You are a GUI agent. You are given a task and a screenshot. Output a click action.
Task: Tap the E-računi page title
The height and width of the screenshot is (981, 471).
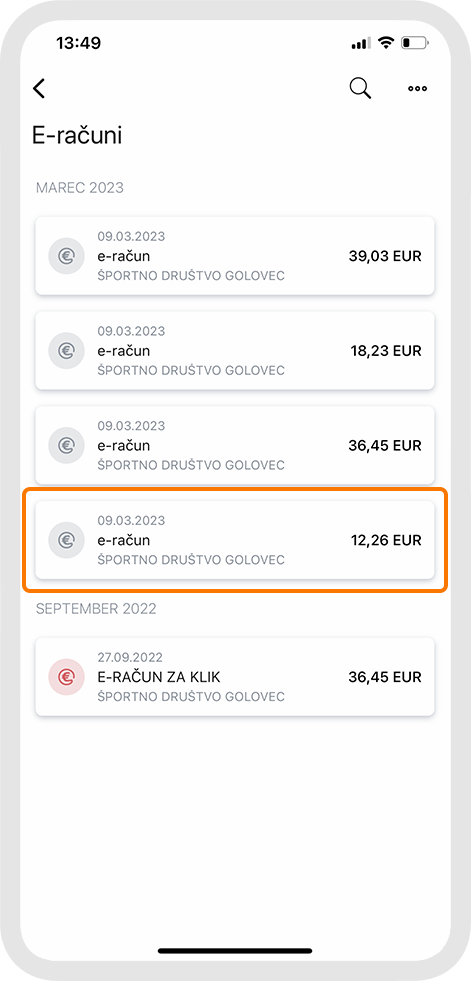coord(77,136)
